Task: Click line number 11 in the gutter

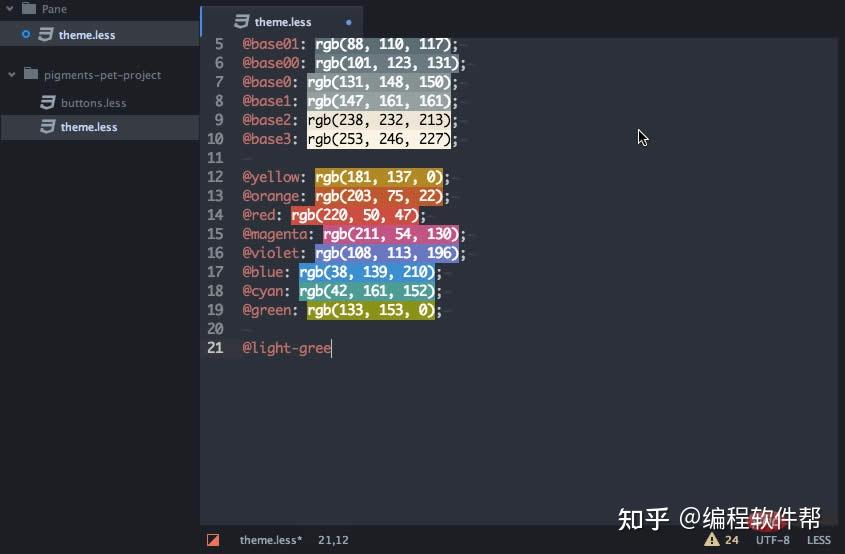Action: click(x=215, y=158)
